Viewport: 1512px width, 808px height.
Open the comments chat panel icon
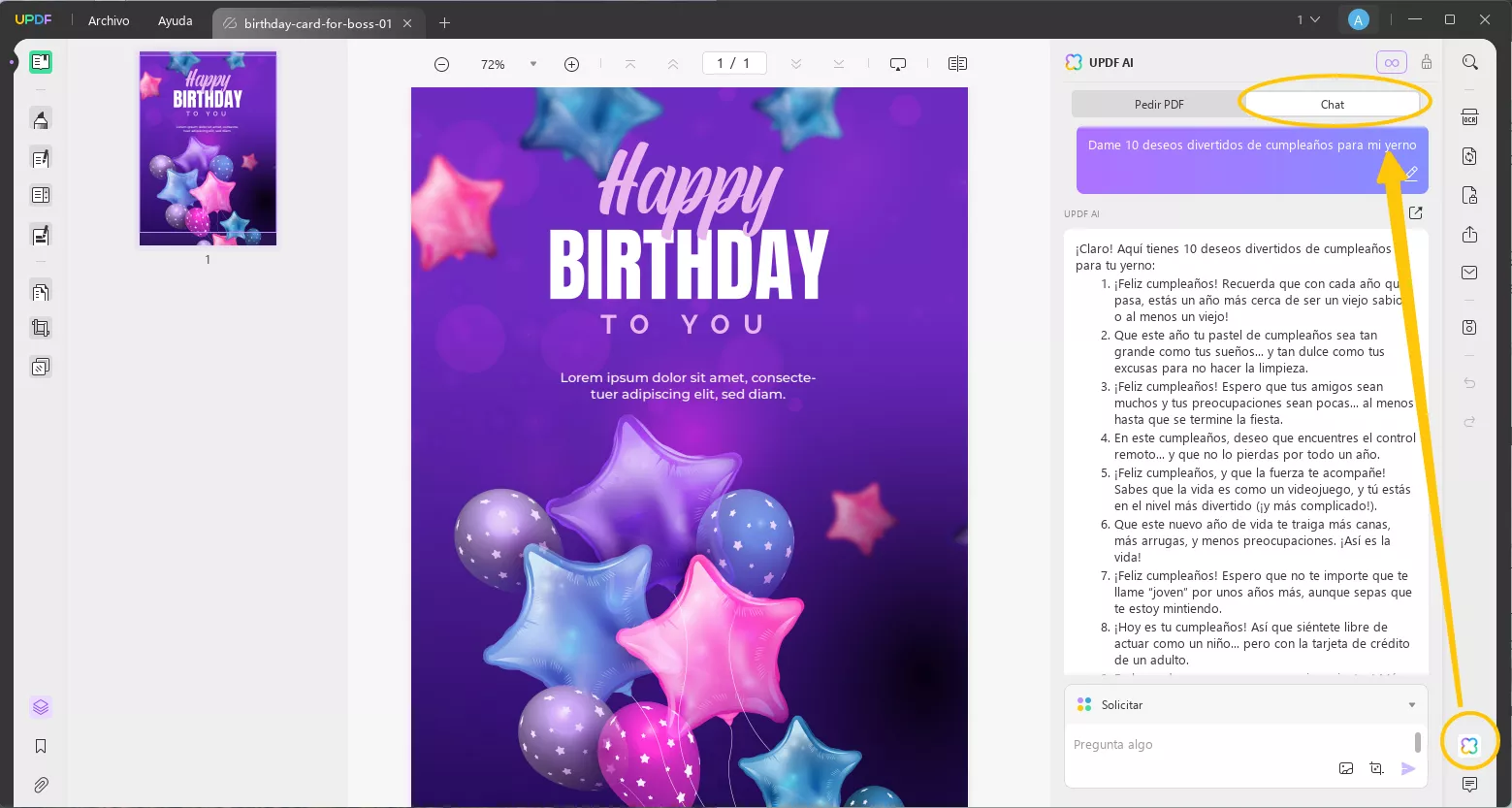coord(1470,784)
